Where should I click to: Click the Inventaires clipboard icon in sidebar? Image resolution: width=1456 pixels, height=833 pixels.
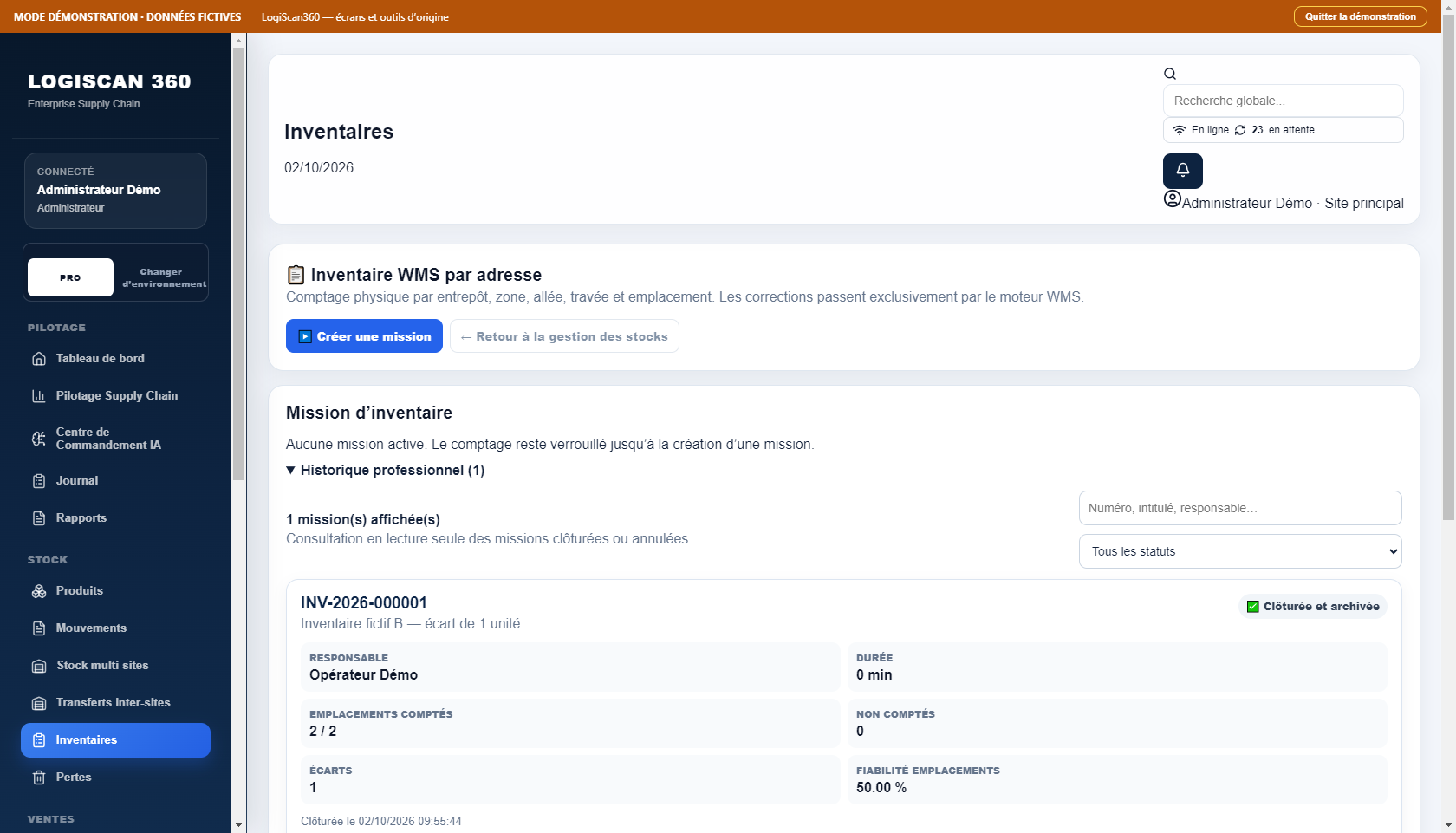pyautogui.click(x=39, y=740)
